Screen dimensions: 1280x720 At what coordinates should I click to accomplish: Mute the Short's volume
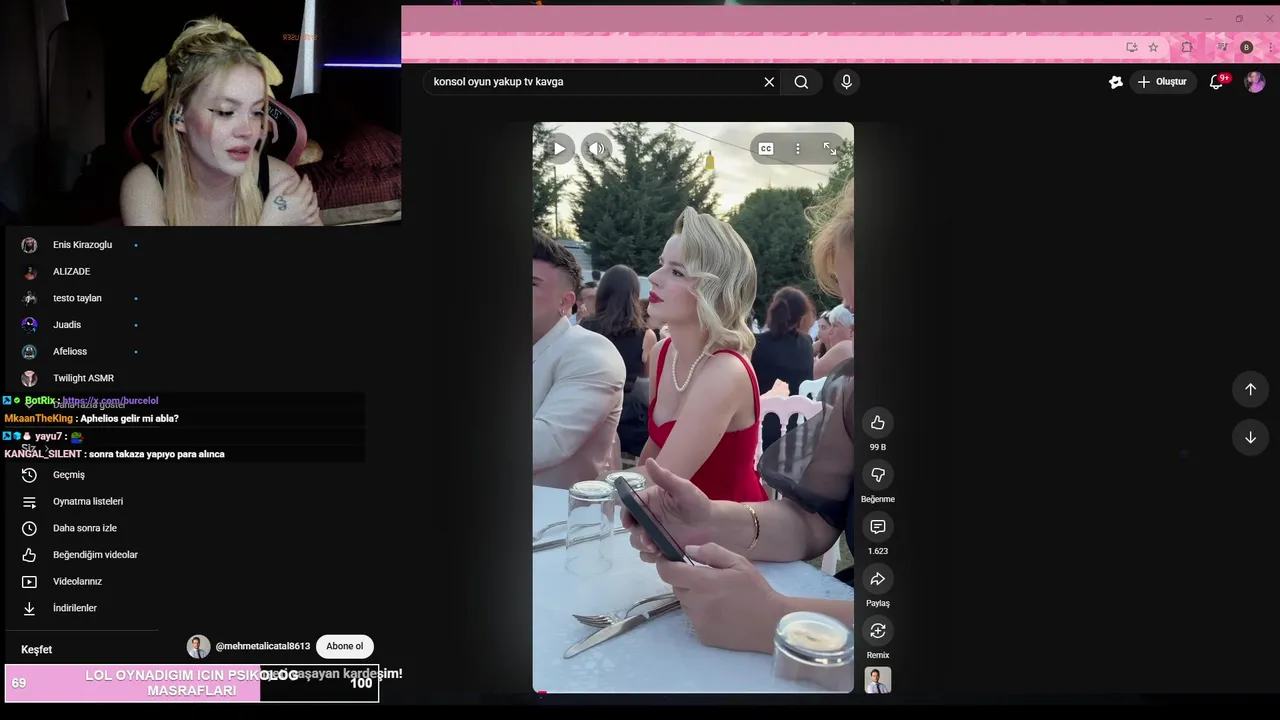click(597, 149)
